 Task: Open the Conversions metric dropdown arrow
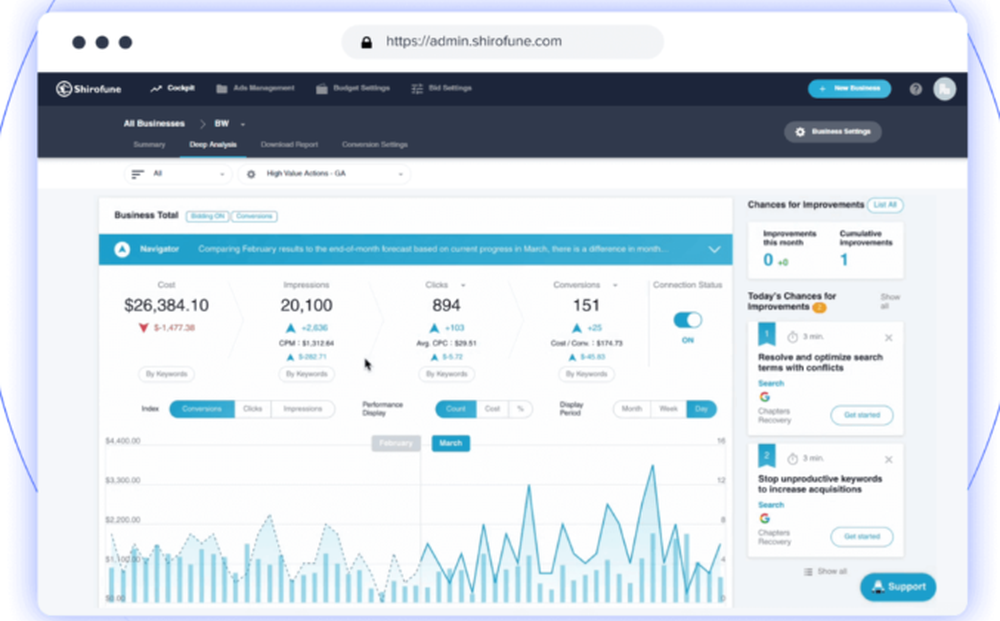(x=615, y=285)
